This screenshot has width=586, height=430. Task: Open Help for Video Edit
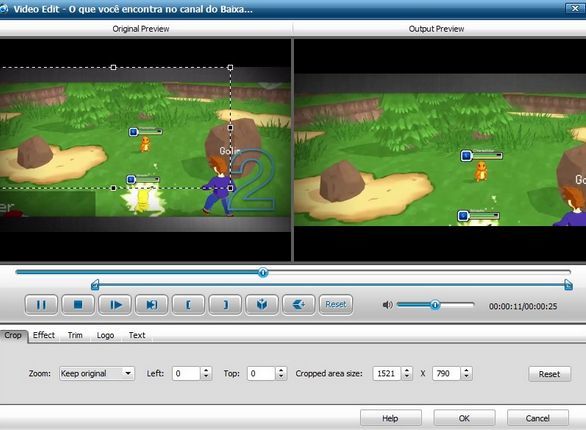tap(391, 418)
